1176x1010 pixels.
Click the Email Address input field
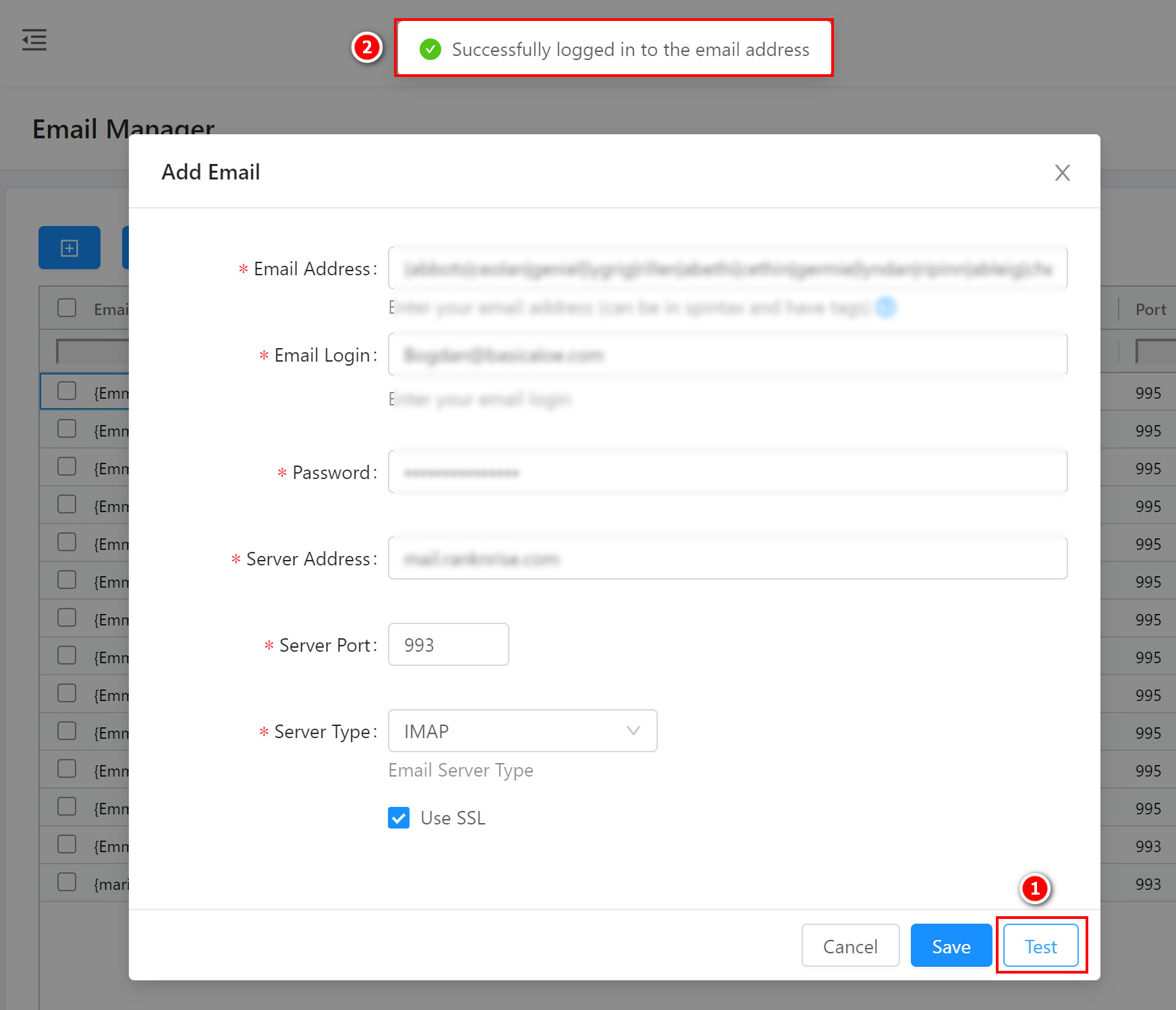point(727,269)
